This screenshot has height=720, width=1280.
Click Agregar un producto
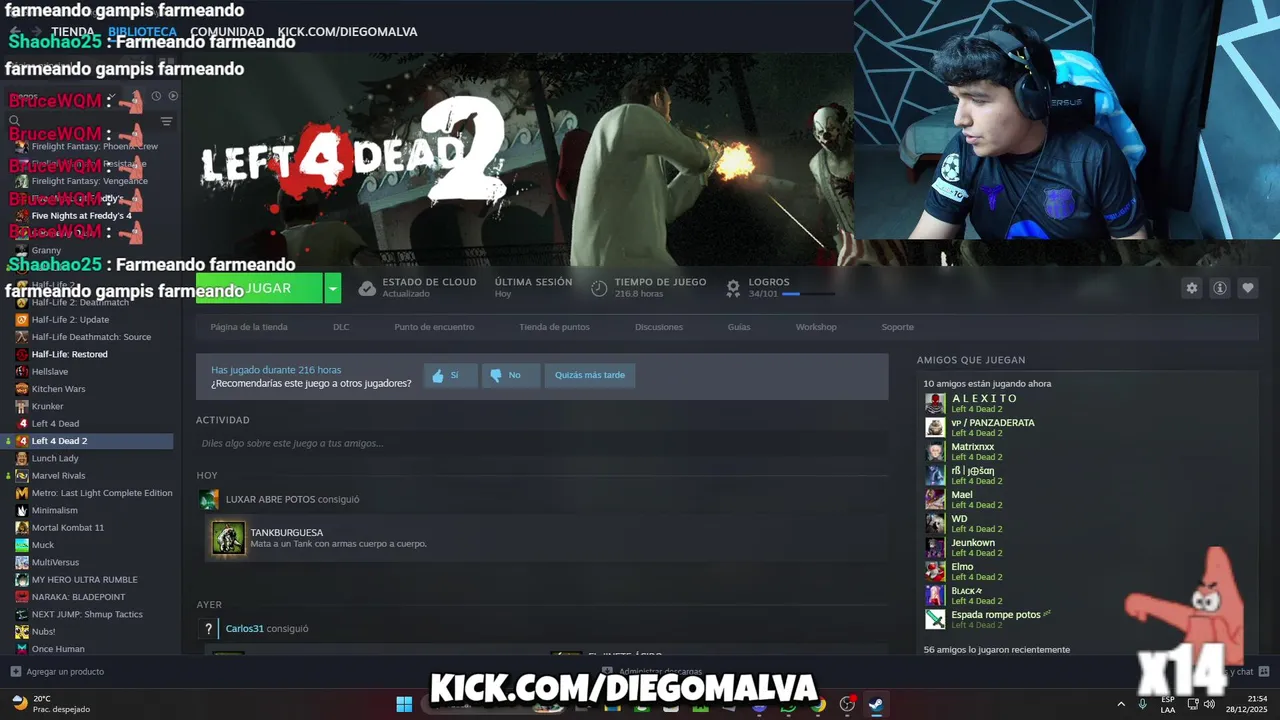(x=57, y=672)
